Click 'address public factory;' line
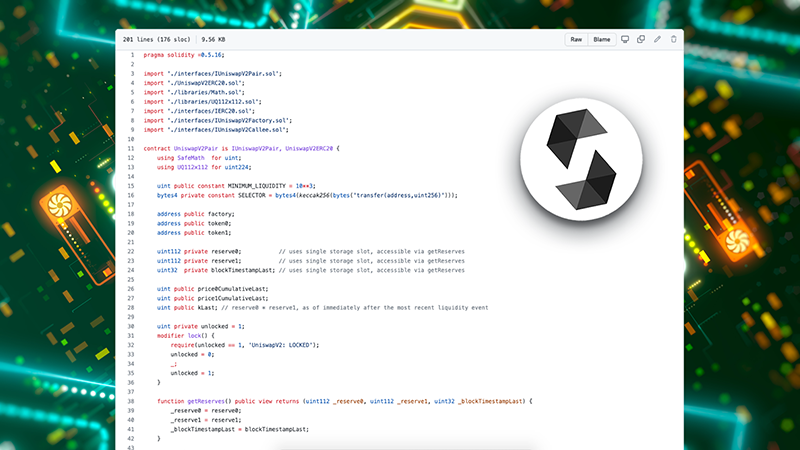The height and width of the screenshot is (450, 800). (196, 214)
